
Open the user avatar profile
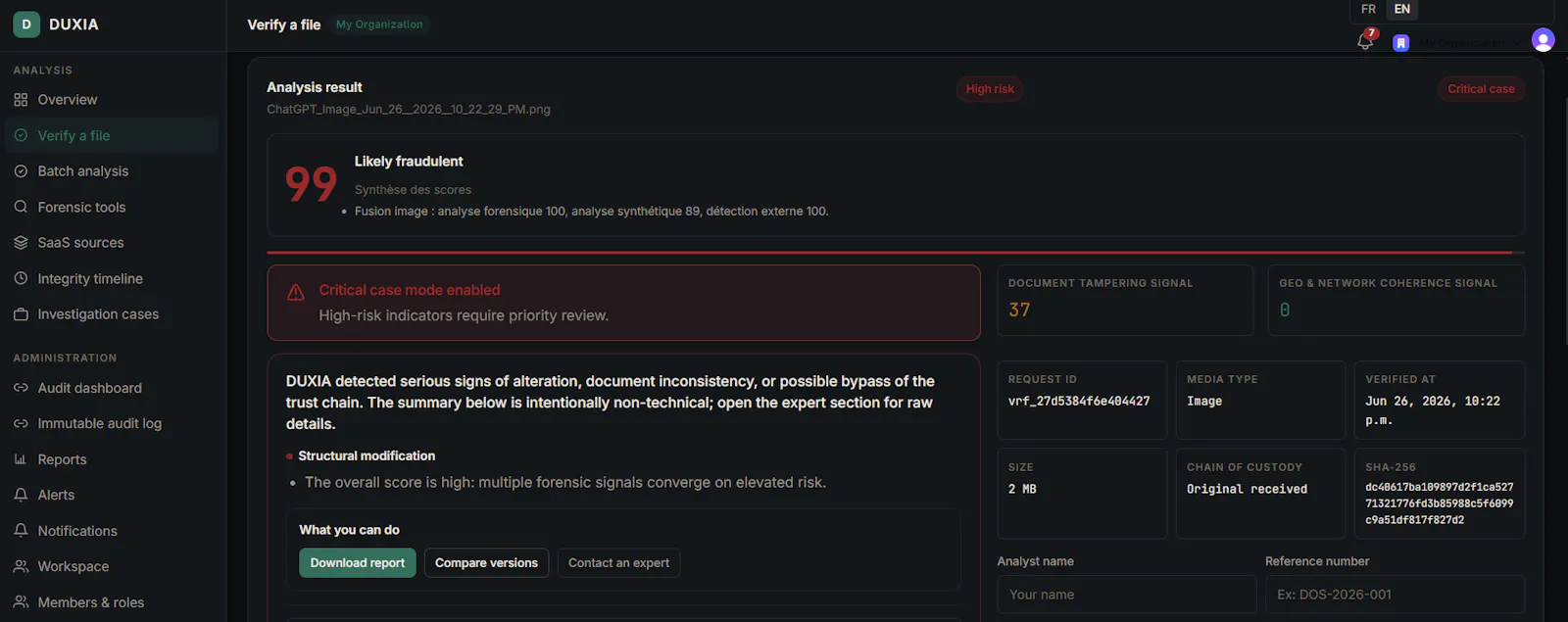click(1543, 40)
